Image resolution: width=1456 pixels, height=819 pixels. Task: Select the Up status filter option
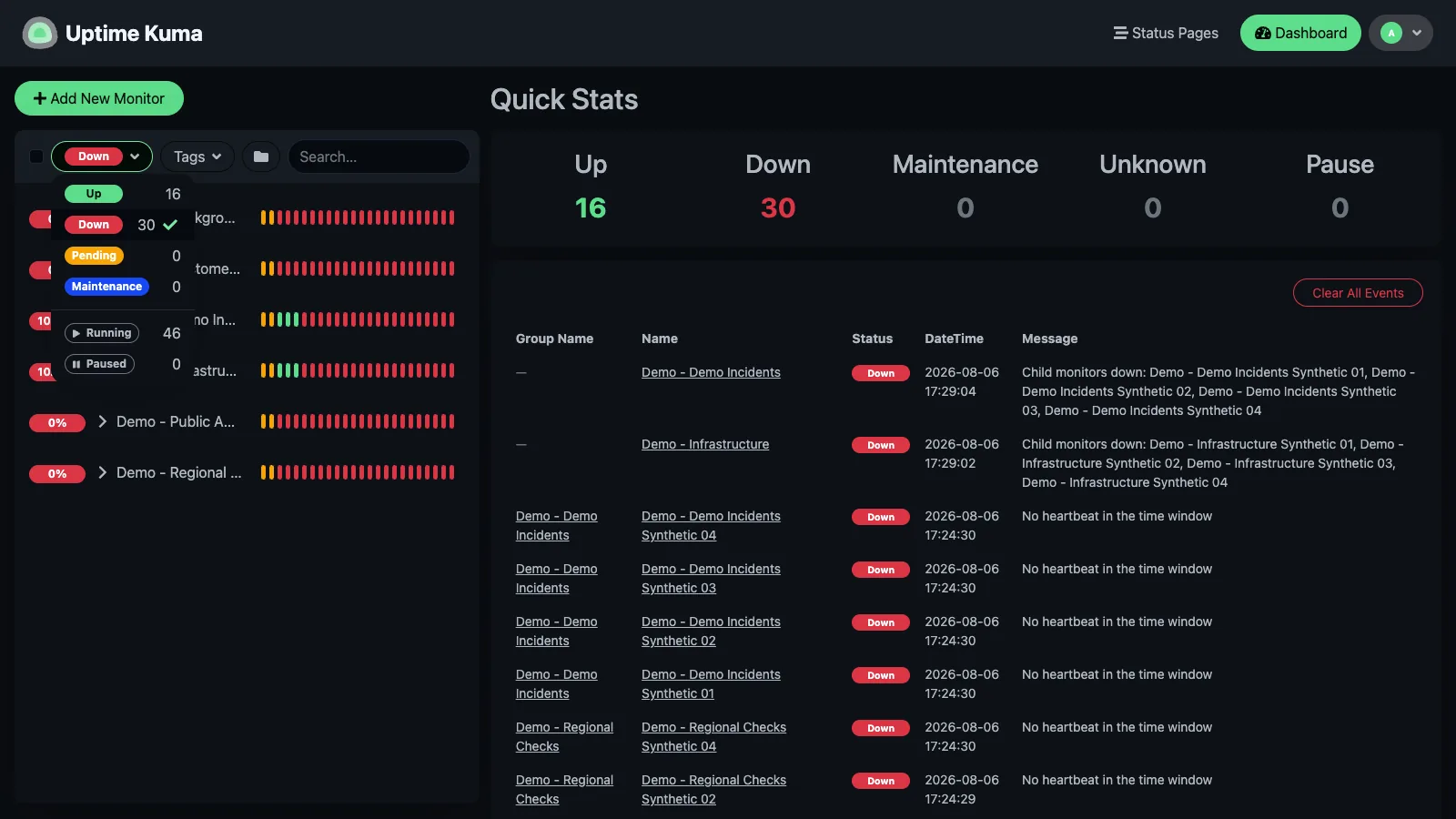(x=123, y=194)
